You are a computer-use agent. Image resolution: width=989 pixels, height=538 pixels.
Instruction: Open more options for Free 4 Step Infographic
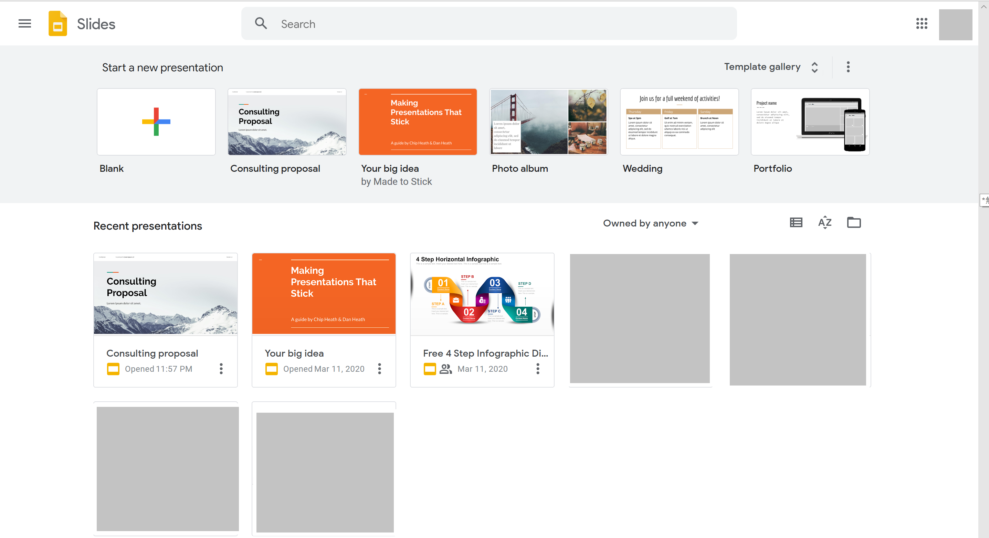coord(538,369)
